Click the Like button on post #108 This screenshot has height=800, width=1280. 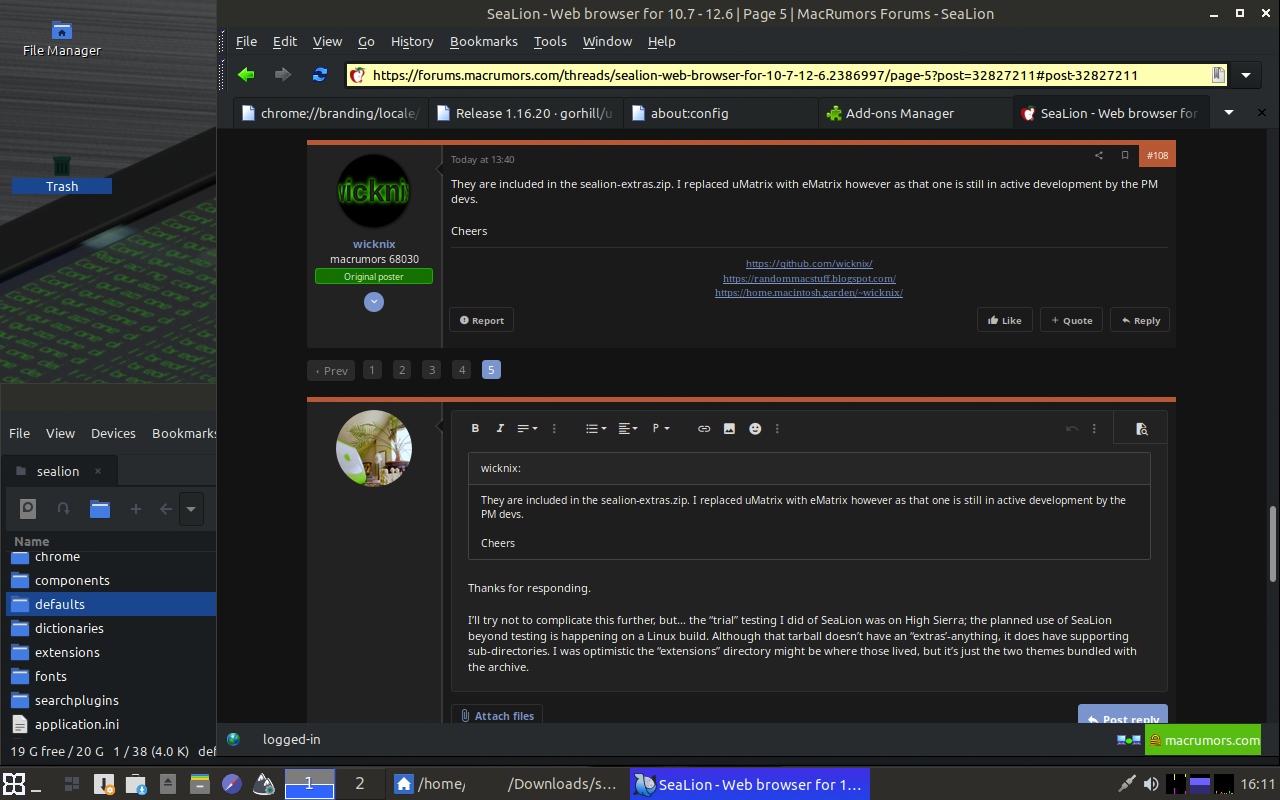coord(1004,320)
